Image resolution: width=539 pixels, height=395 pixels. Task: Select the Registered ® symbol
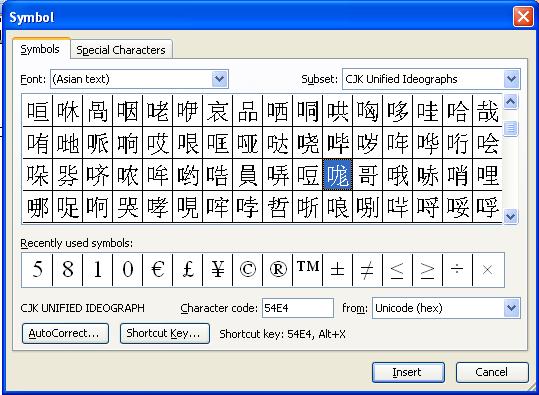pos(277,270)
